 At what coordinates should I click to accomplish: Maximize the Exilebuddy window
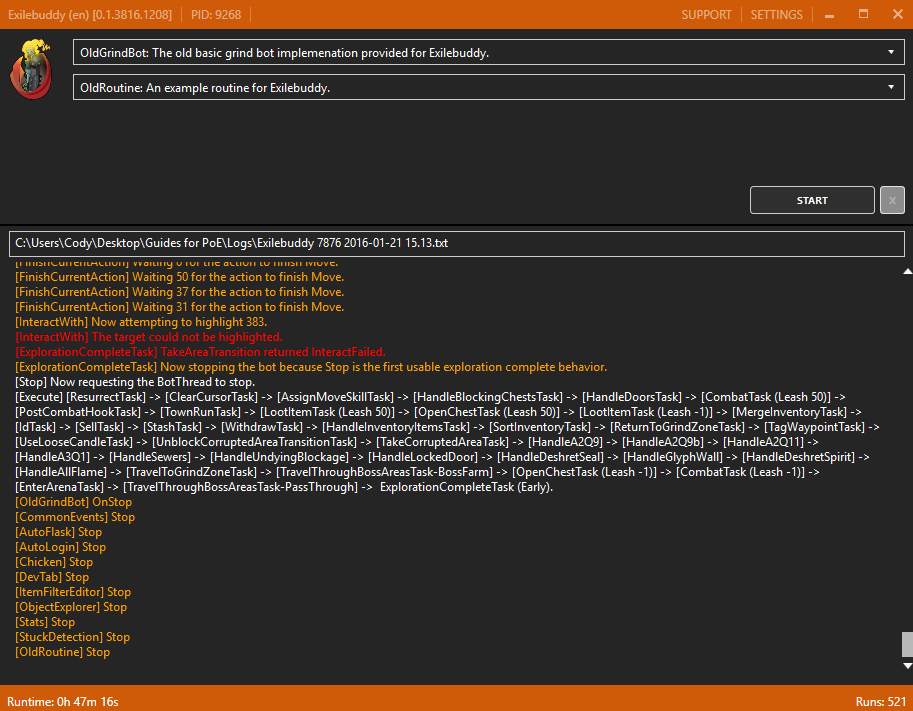point(864,15)
